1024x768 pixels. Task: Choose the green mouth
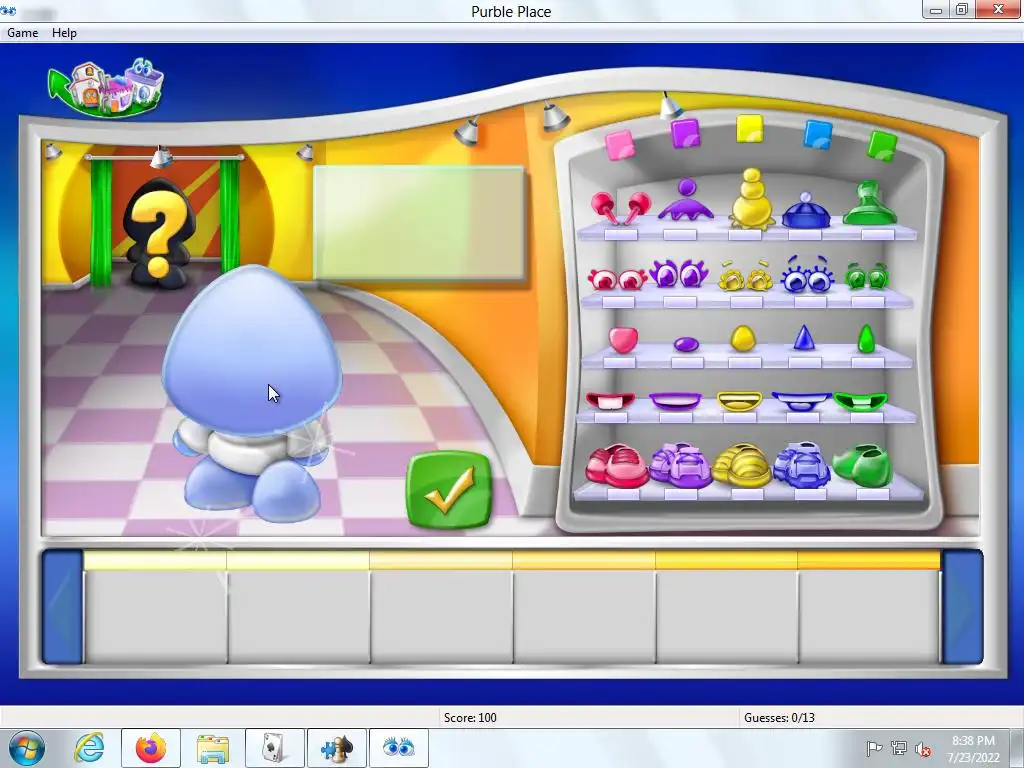pyautogui.click(x=861, y=401)
